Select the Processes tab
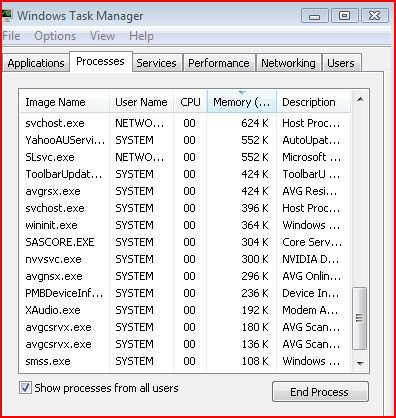 [x=100, y=61]
